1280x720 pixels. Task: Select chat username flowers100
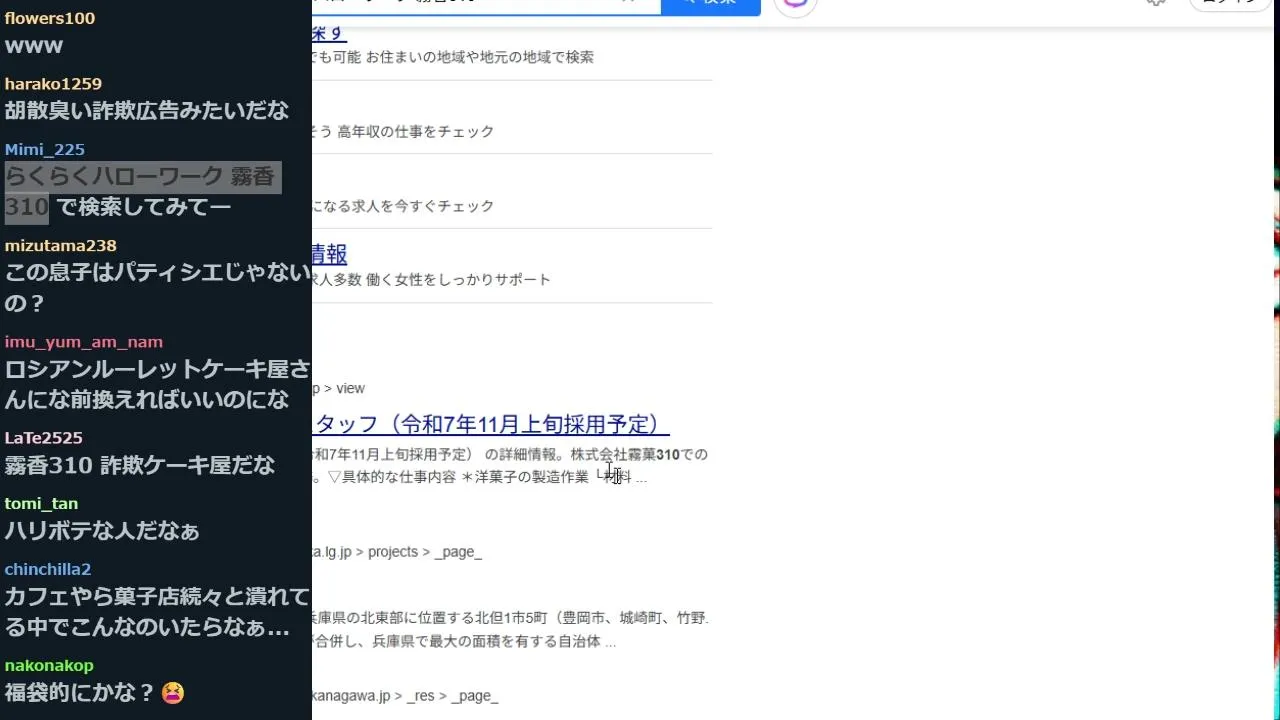point(50,18)
